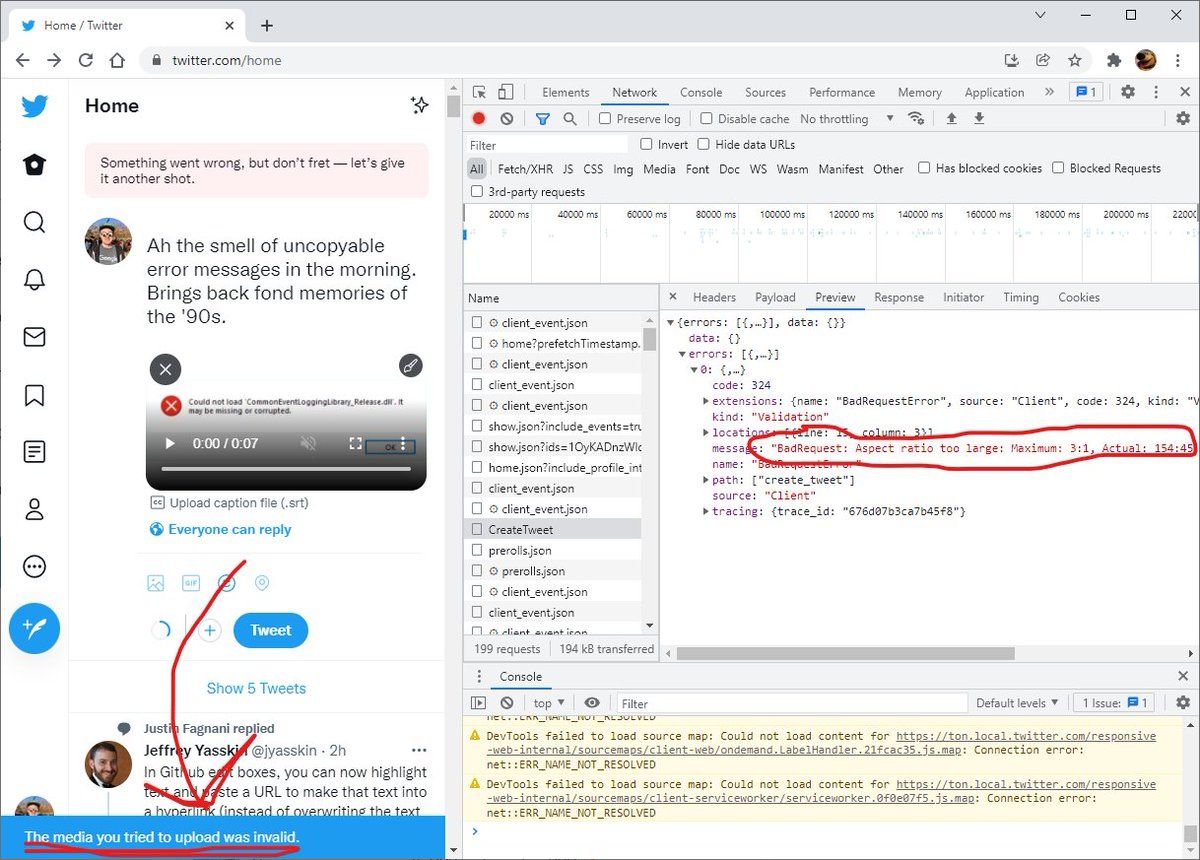Toggle the console live expression eye

click(592, 703)
